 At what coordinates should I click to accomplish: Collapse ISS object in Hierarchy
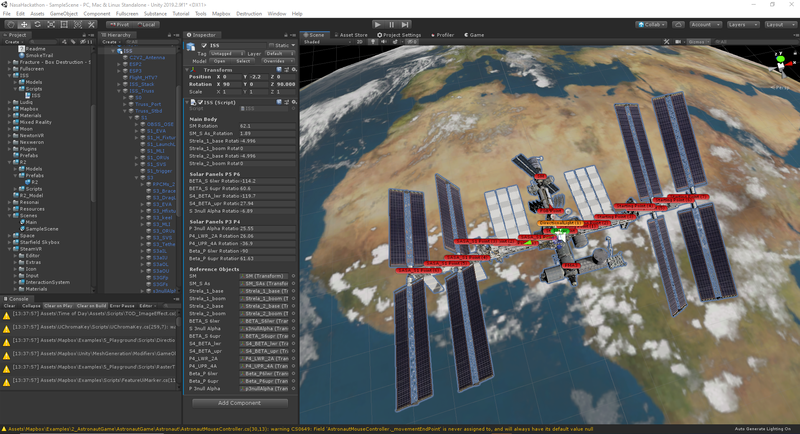coord(113,50)
